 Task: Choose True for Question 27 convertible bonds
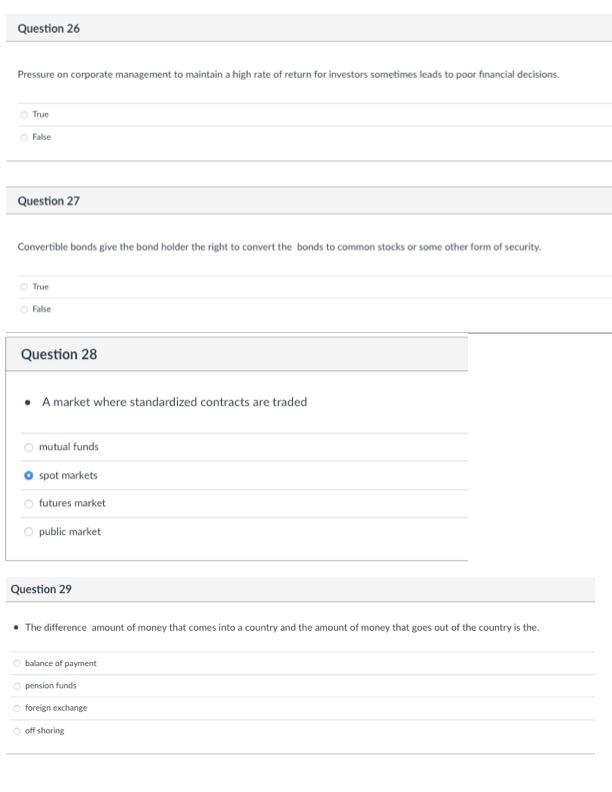(x=24, y=287)
